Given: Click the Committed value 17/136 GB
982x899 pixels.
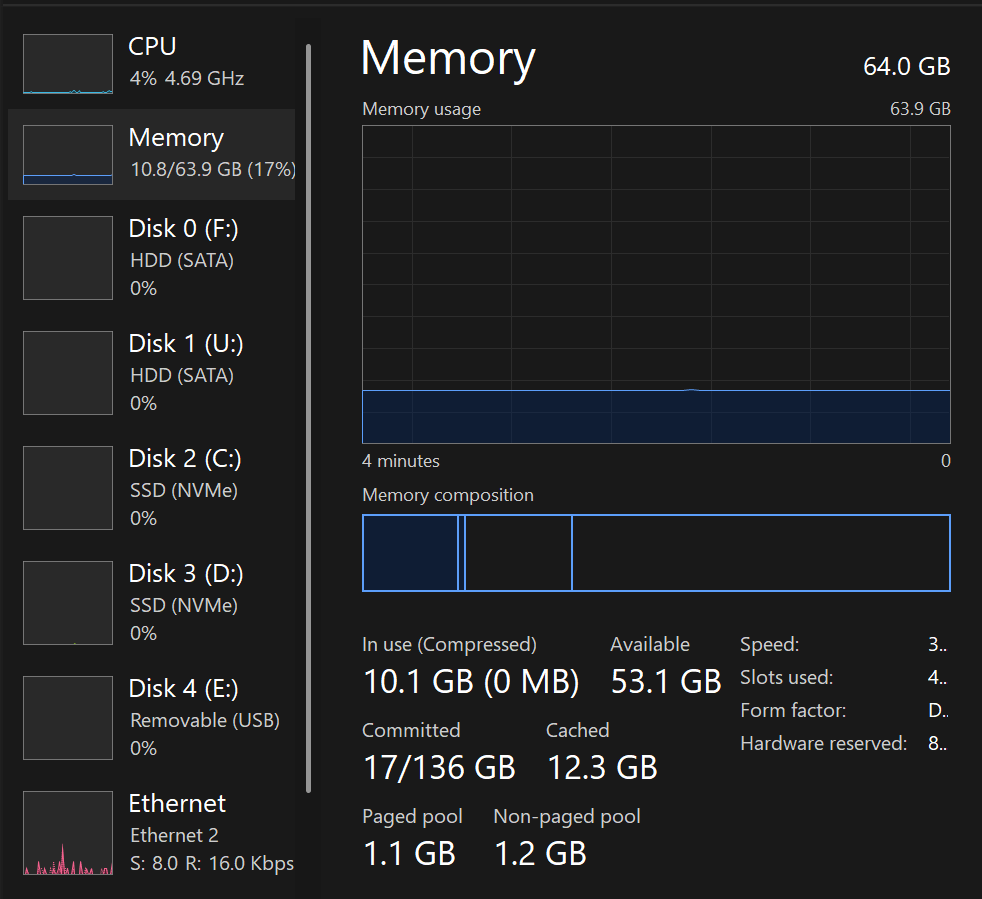Looking at the screenshot, I should coord(438,767).
